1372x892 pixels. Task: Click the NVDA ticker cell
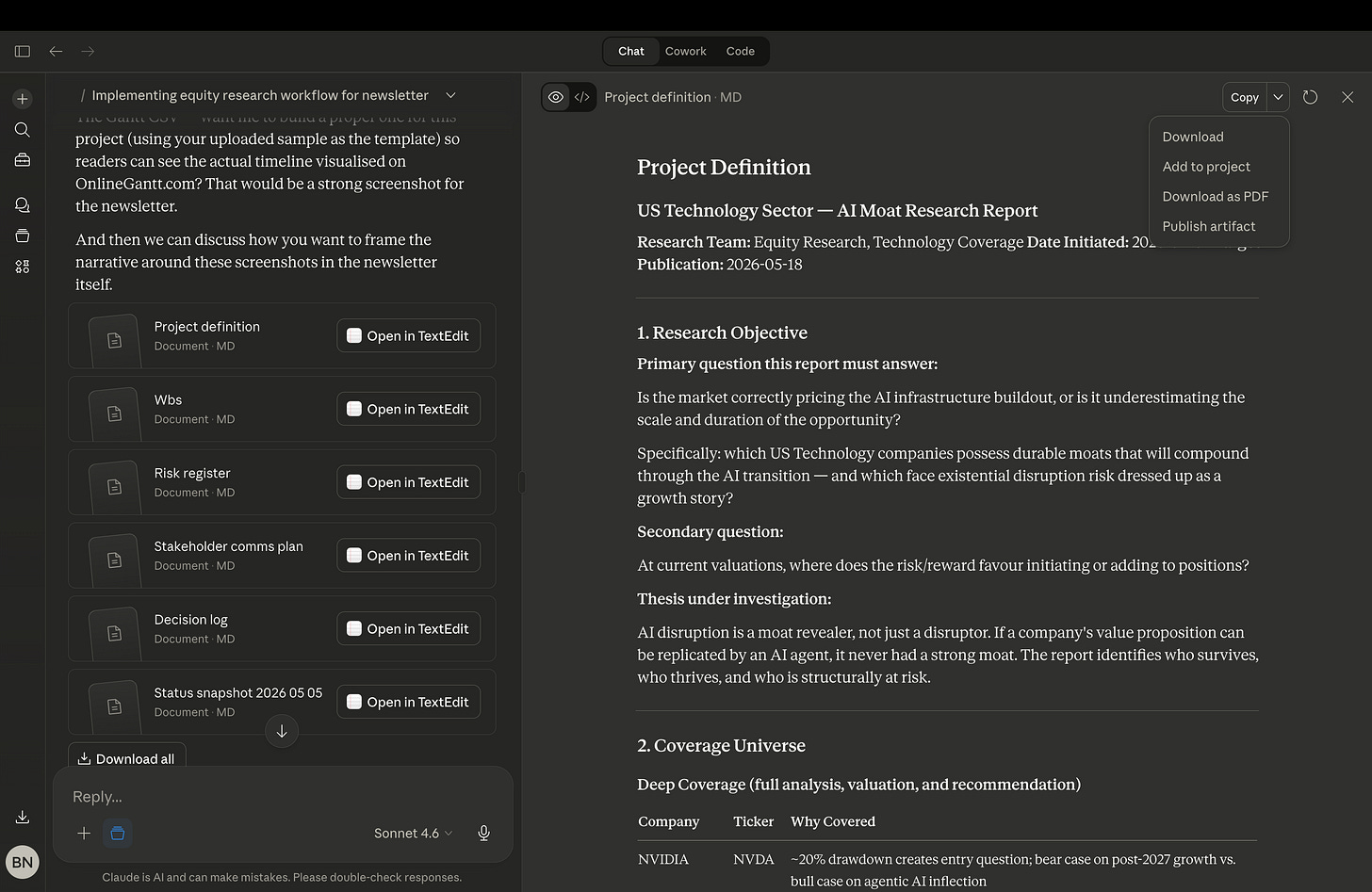pos(754,859)
